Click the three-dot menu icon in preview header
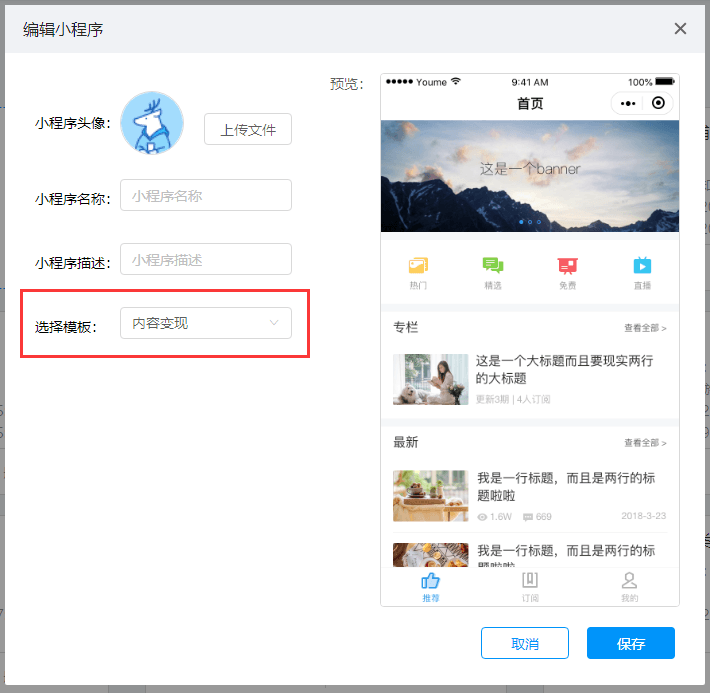This screenshot has width=710, height=693. [628, 103]
